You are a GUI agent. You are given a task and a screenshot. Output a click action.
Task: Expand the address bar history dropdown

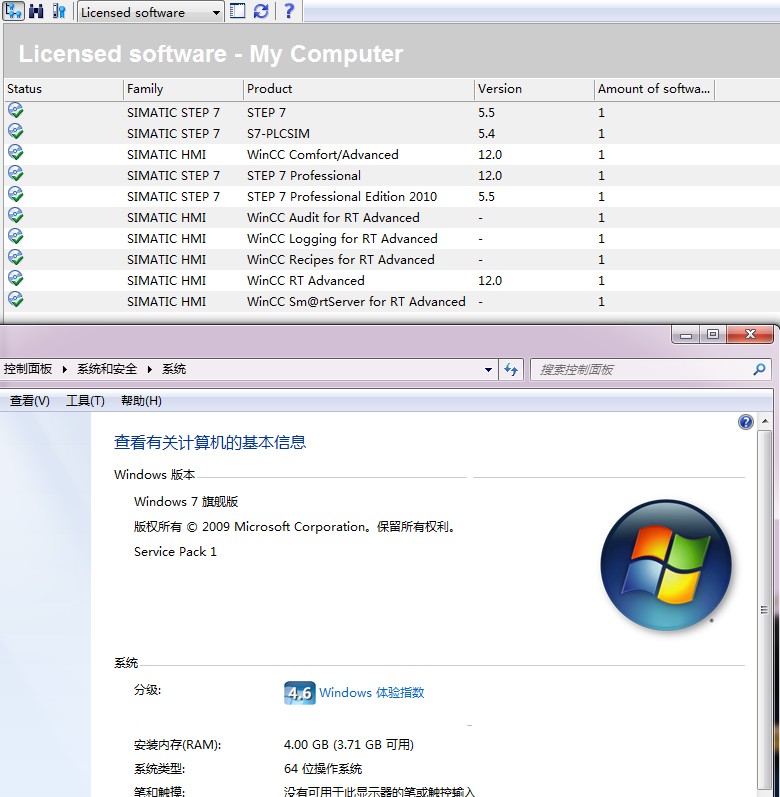point(488,369)
